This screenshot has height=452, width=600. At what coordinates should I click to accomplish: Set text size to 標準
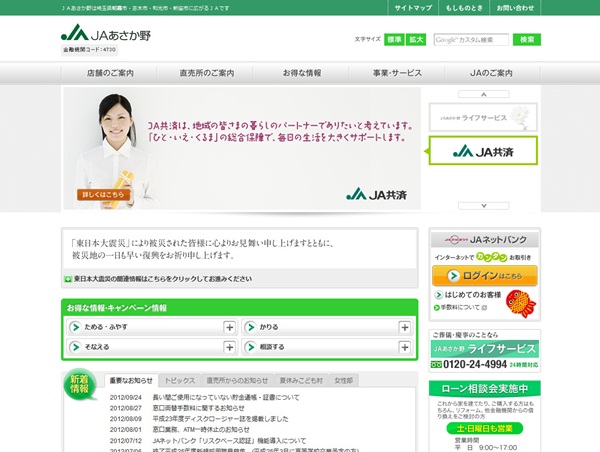(394, 39)
